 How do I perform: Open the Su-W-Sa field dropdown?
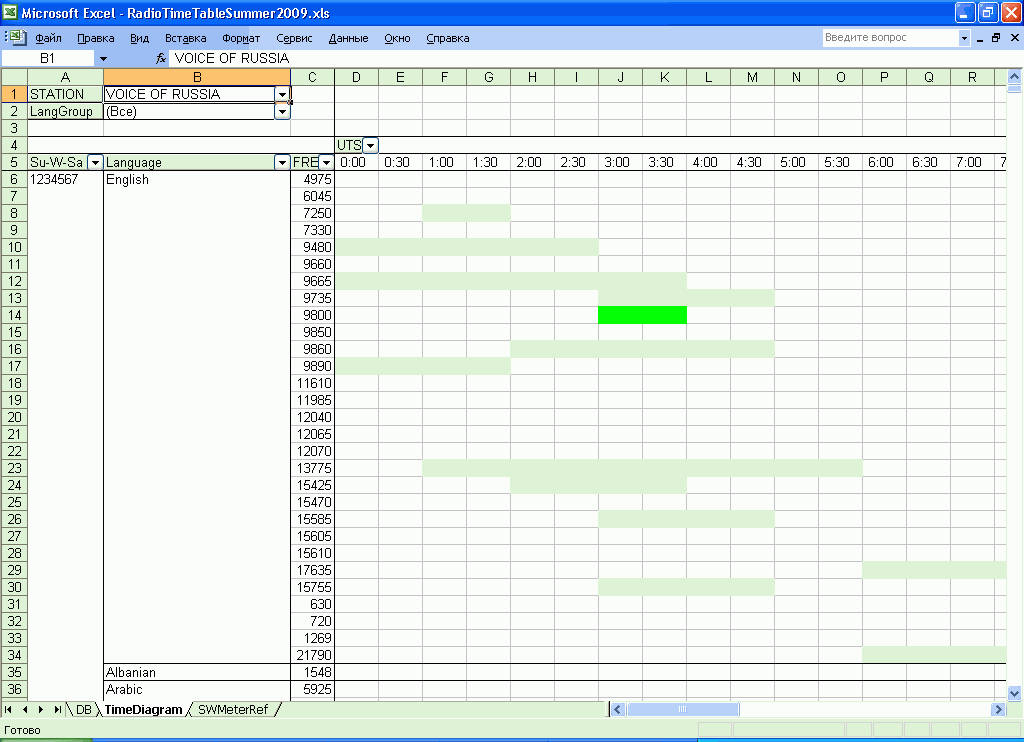point(95,162)
